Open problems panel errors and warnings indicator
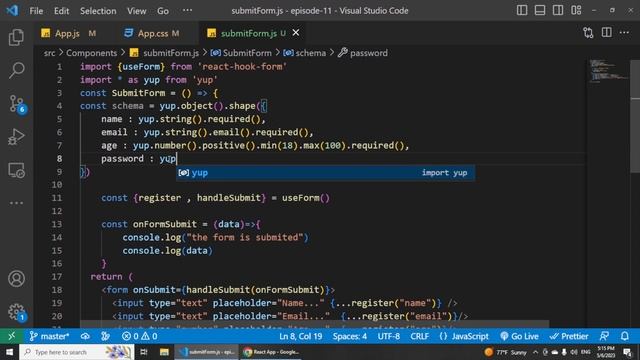Image resolution: width=640 pixels, height=360 pixels. 140,336
